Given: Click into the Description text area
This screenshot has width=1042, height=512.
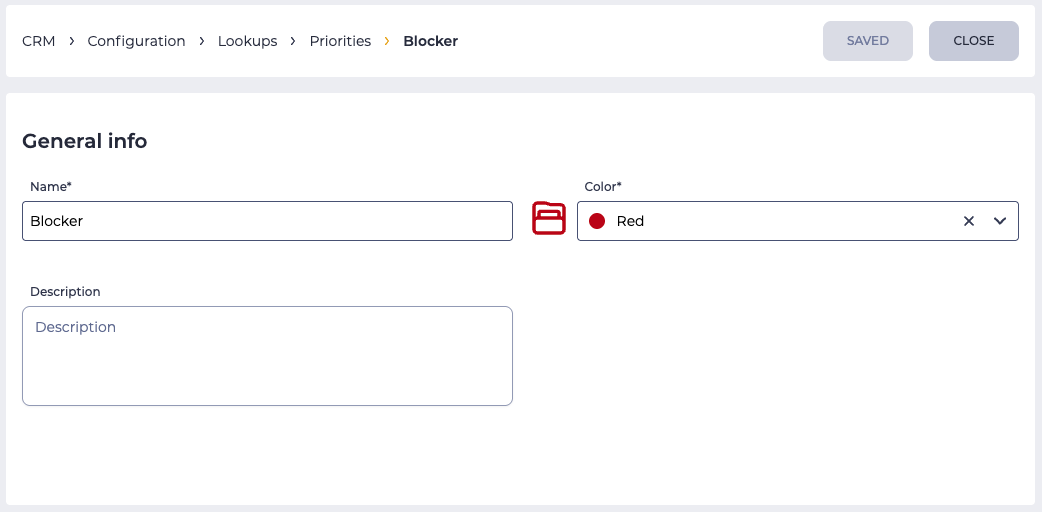Looking at the screenshot, I should (x=267, y=356).
